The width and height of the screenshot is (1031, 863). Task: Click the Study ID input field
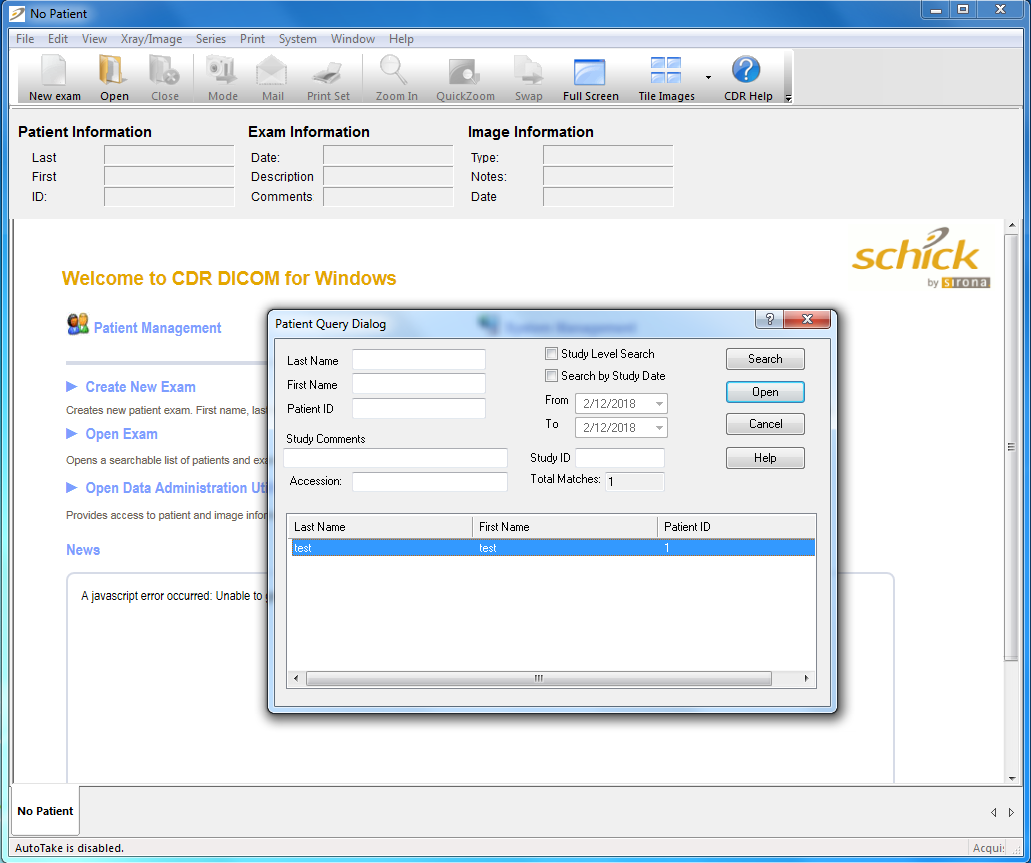coord(619,458)
